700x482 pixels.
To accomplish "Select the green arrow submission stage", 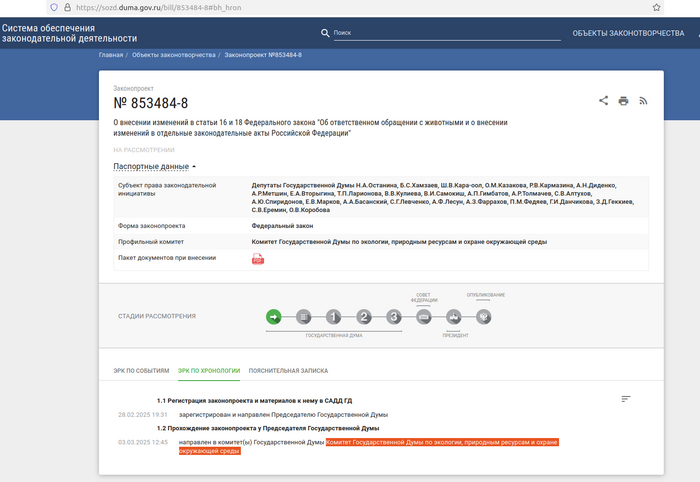I will coord(274,317).
